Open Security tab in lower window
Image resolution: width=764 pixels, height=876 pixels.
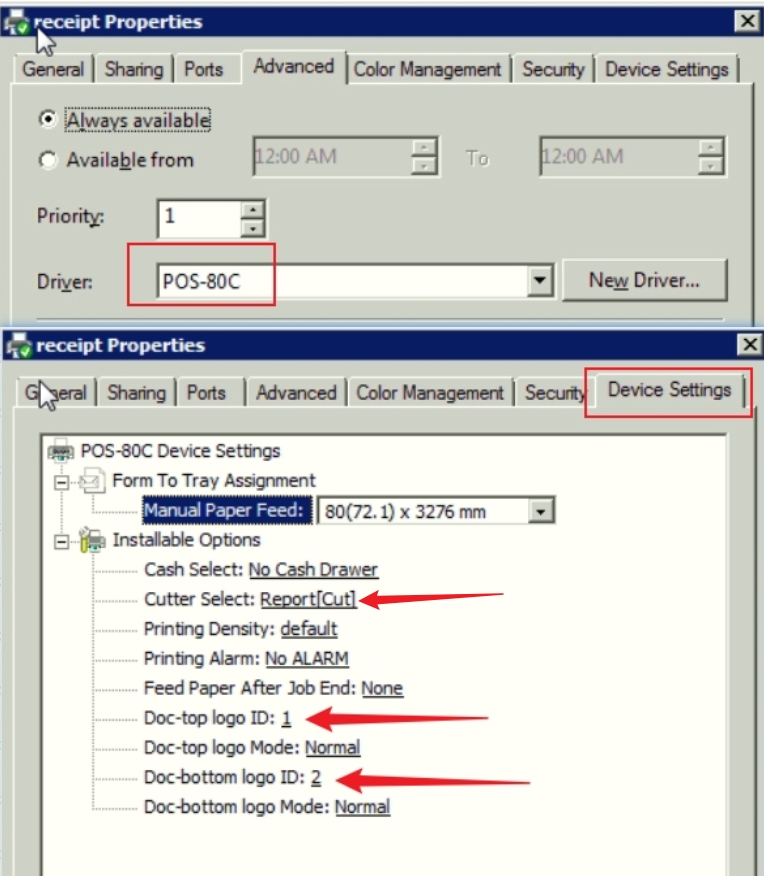click(x=554, y=393)
